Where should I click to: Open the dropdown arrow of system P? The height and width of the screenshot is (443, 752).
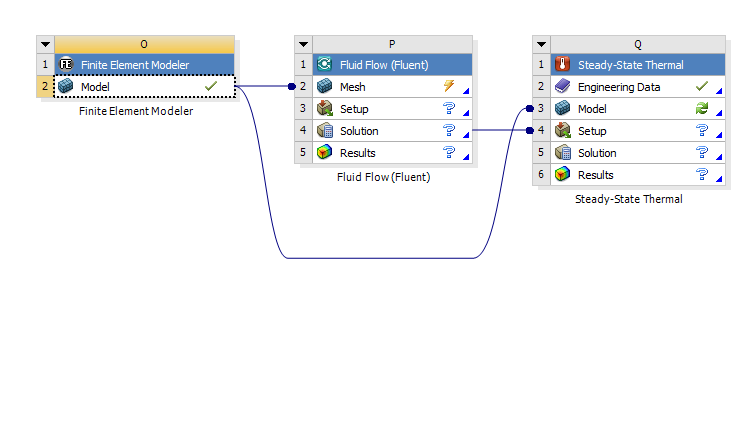[x=303, y=45]
